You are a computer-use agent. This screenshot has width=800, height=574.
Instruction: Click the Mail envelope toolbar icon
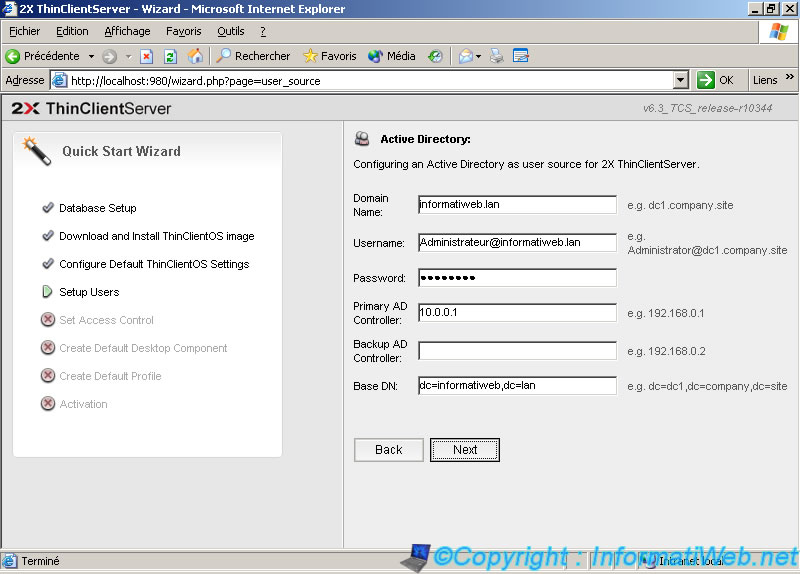click(465, 56)
